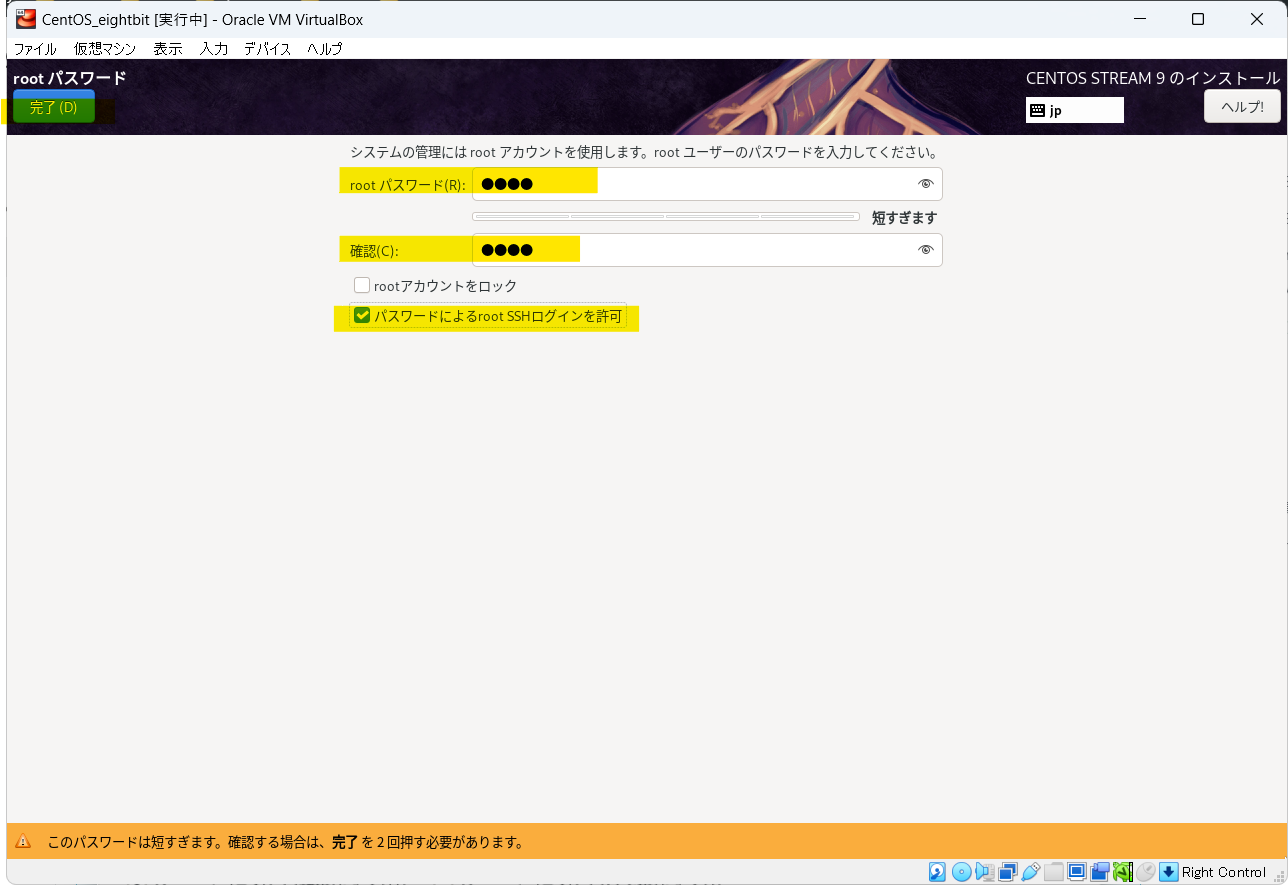Focus the root パスワード input field
Screen dimensions: 1288x885
pos(707,184)
